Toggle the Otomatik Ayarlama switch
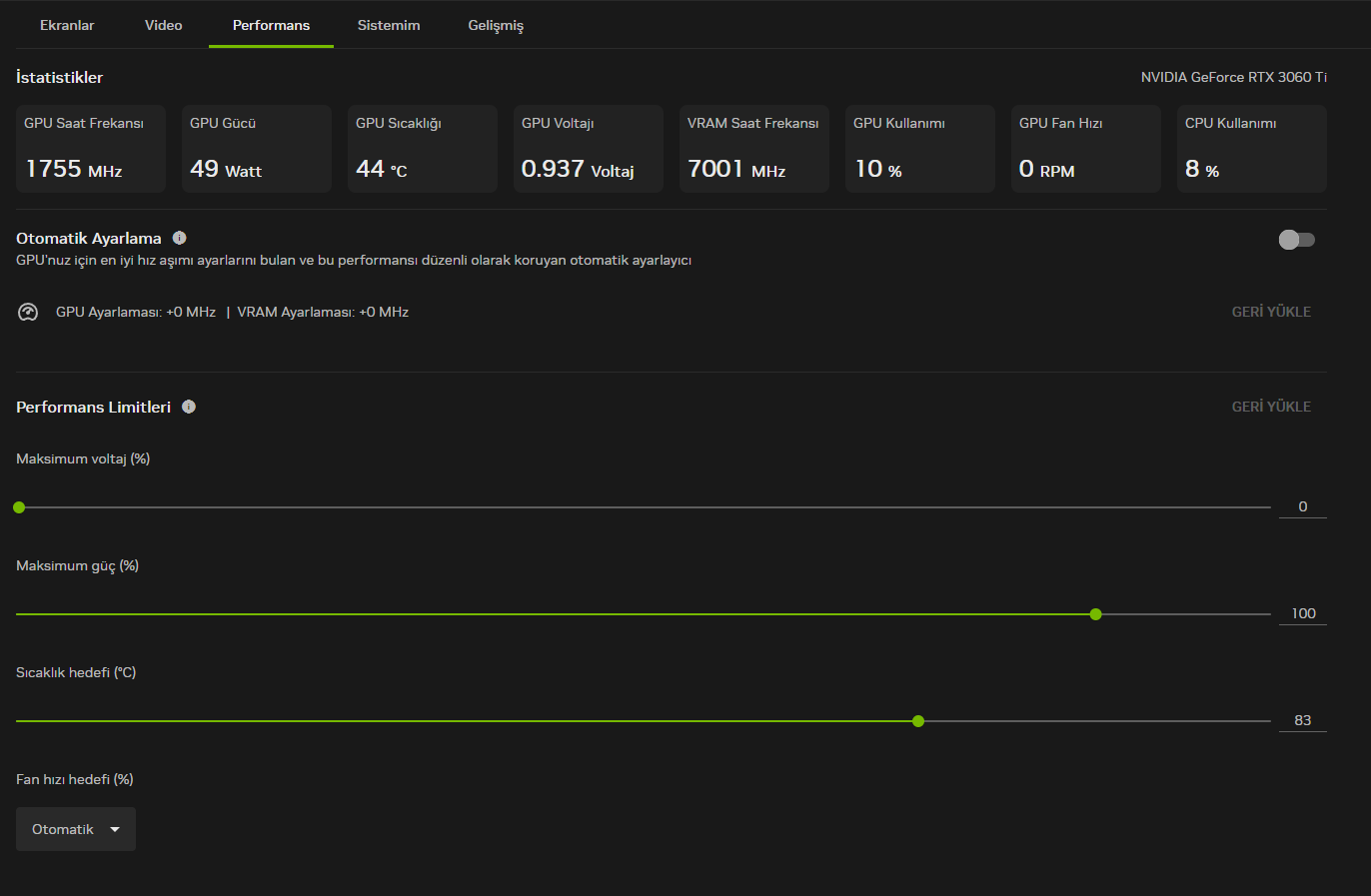Image resolution: width=1371 pixels, height=896 pixels. pos(1297,240)
